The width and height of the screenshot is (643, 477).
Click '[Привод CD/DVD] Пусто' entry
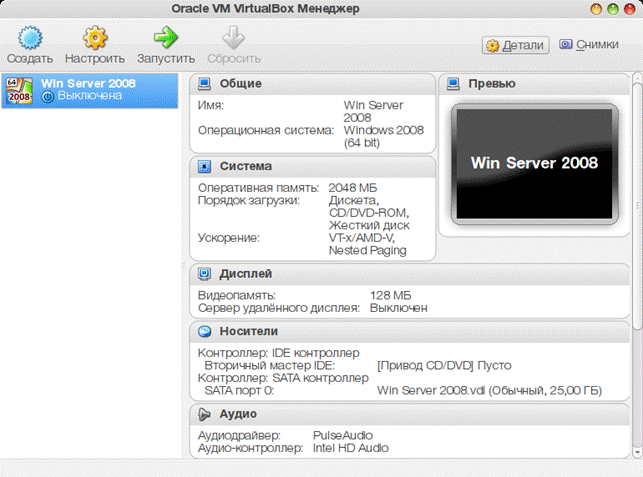pos(444,365)
